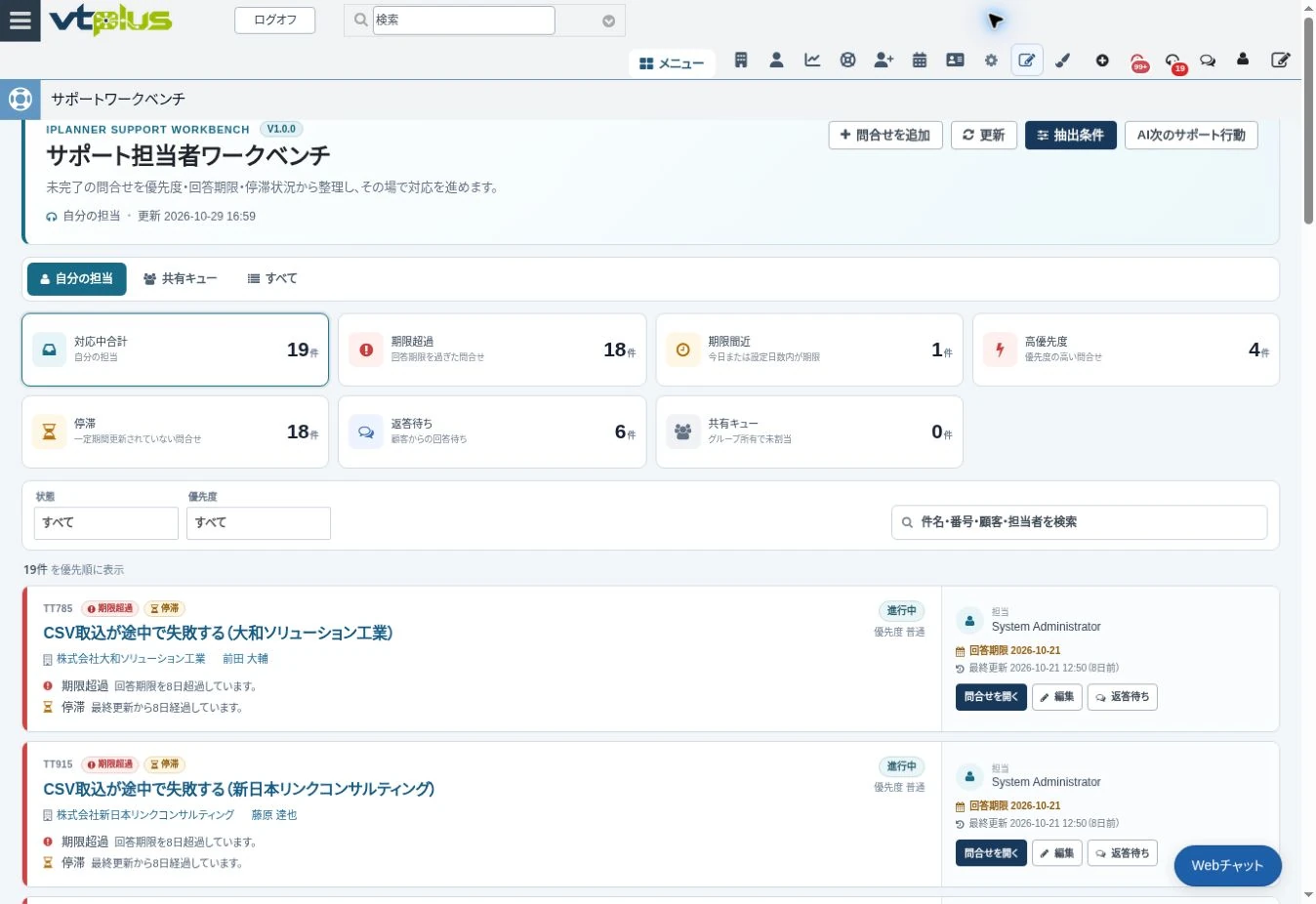Click the 更新 refresh button

[x=984, y=136]
